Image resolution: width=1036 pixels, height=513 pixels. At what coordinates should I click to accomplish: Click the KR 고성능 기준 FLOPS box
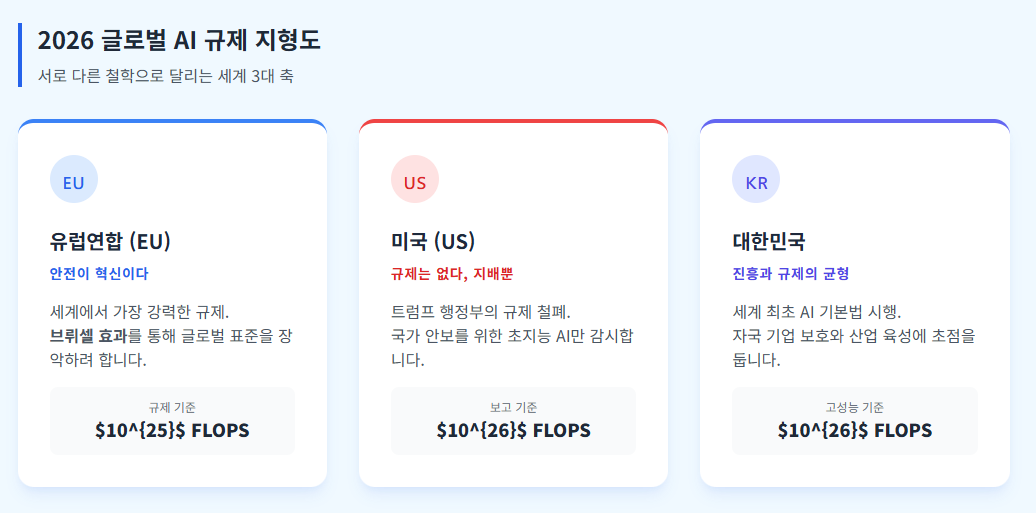(x=855, y=421)
